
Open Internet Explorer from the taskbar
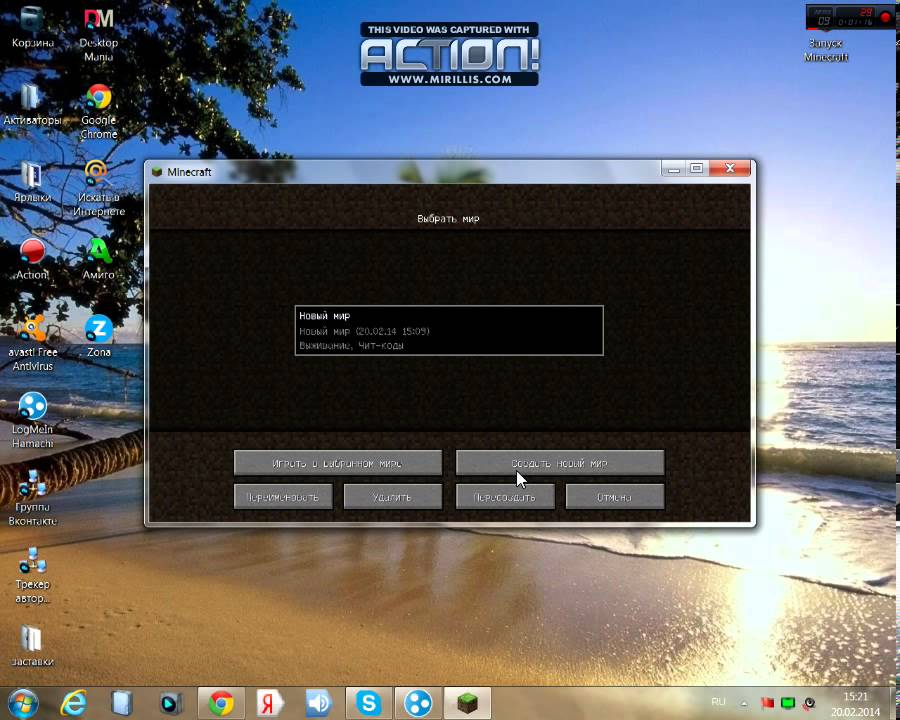[x=73, y=703]
